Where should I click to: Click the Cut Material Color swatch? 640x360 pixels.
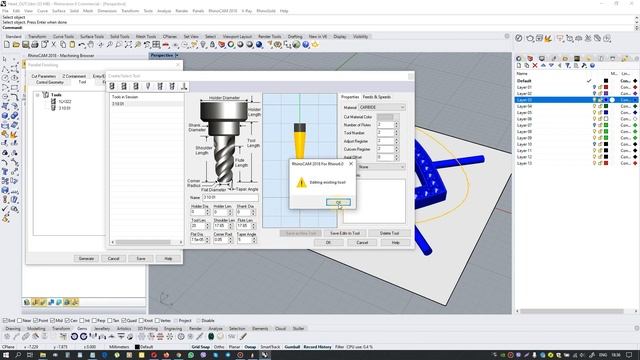[x=385, y=117]
